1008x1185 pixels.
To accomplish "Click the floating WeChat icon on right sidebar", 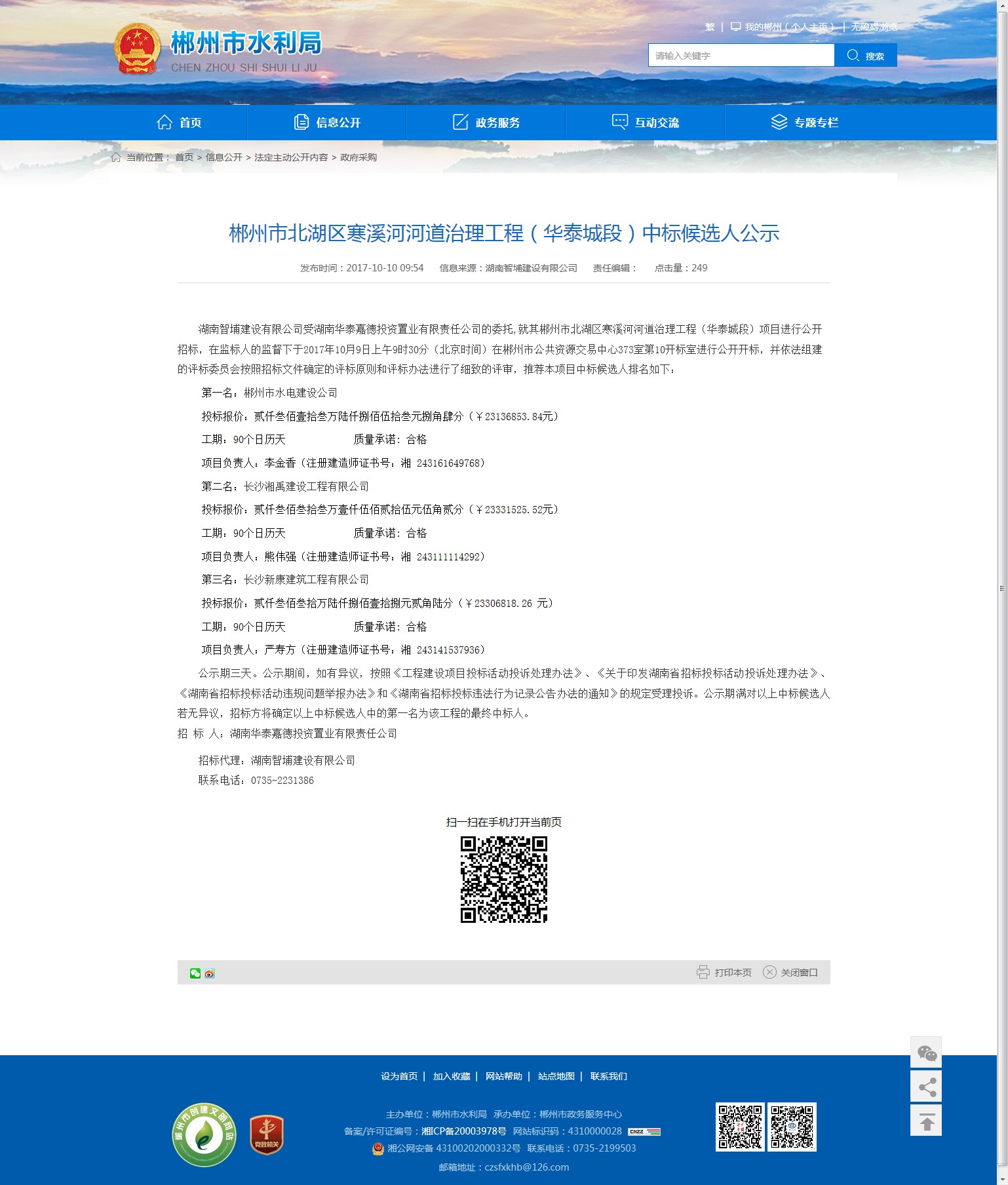I will (x=926, y=1053).
